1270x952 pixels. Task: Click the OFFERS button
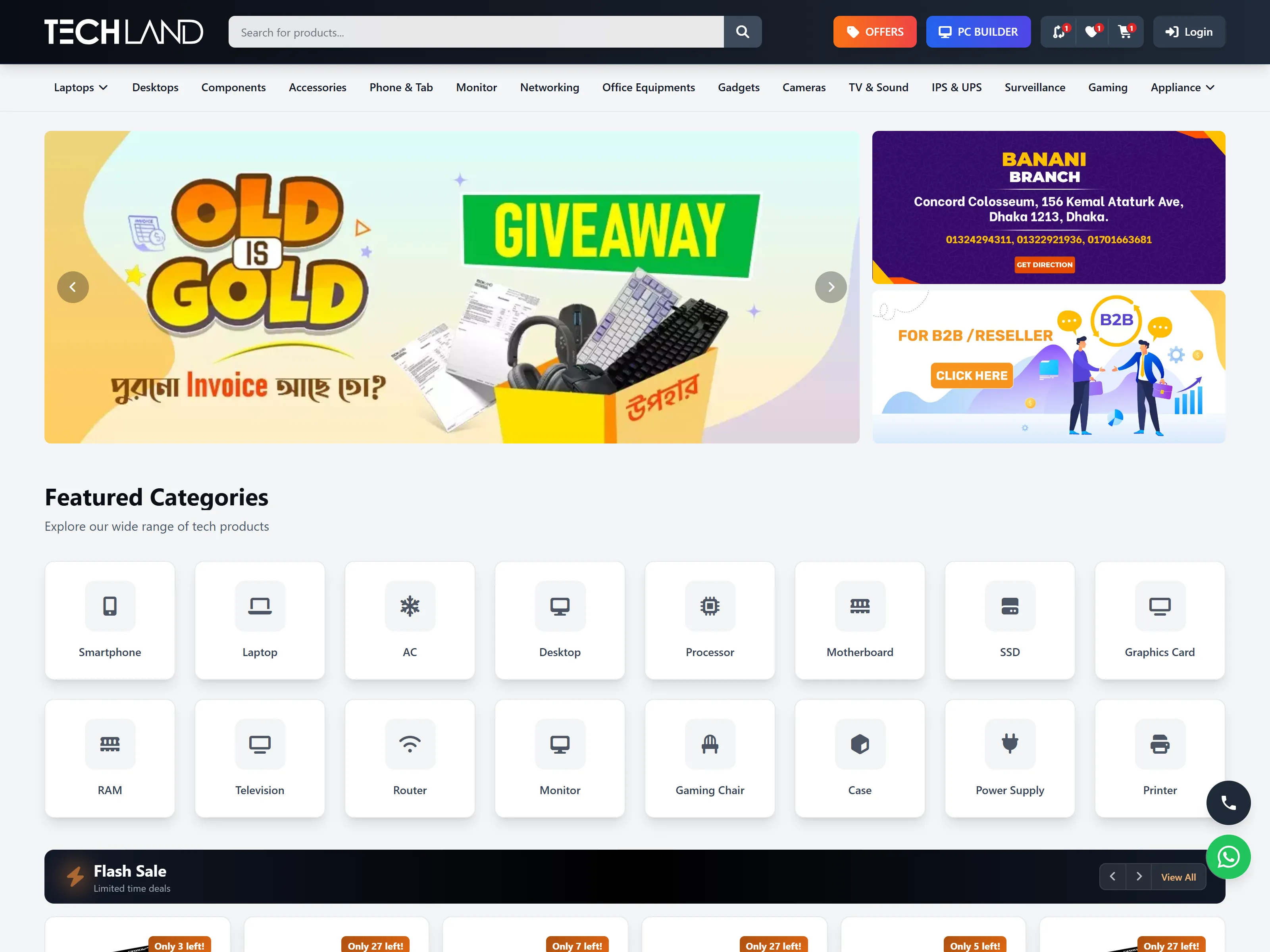[874, 32]
